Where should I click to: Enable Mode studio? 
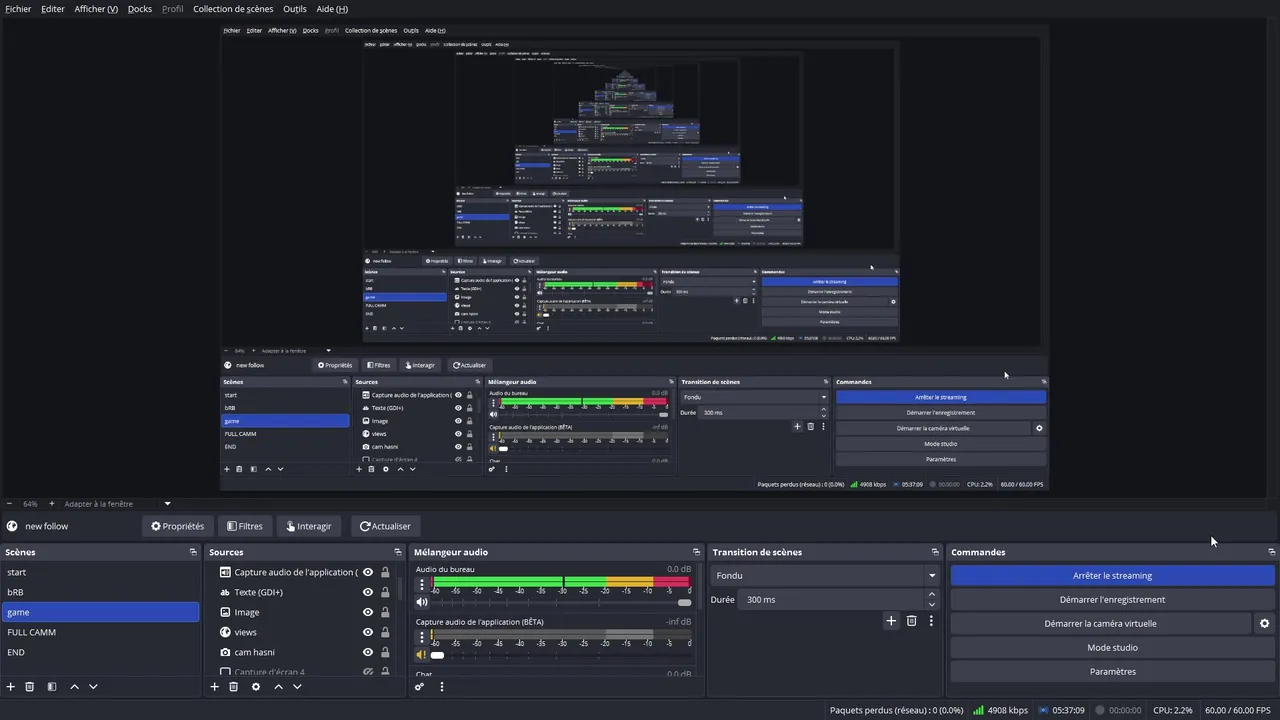pyautogui.click(x=1112, y=648)
